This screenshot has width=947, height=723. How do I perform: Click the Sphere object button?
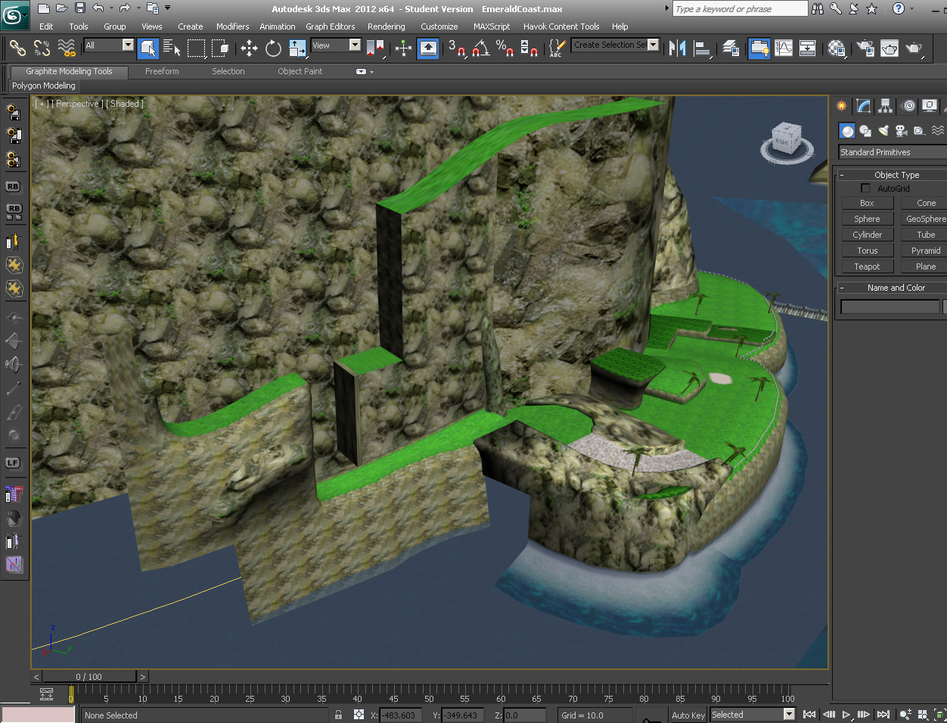coord(867,219)
